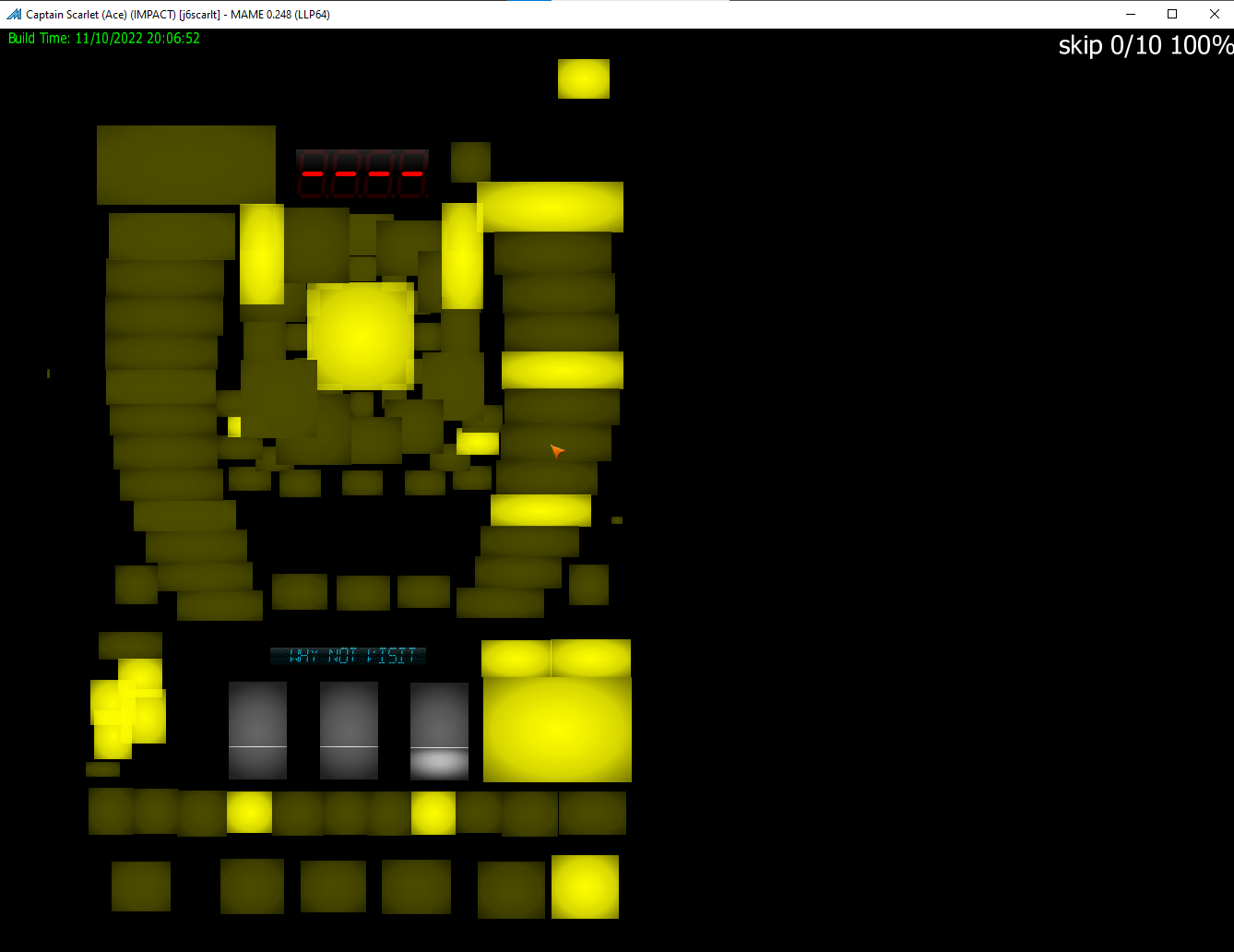Click the tall lit lamp left of centre square
Image resolution: width=1234 pixels, height=952 pixels.
262,254
